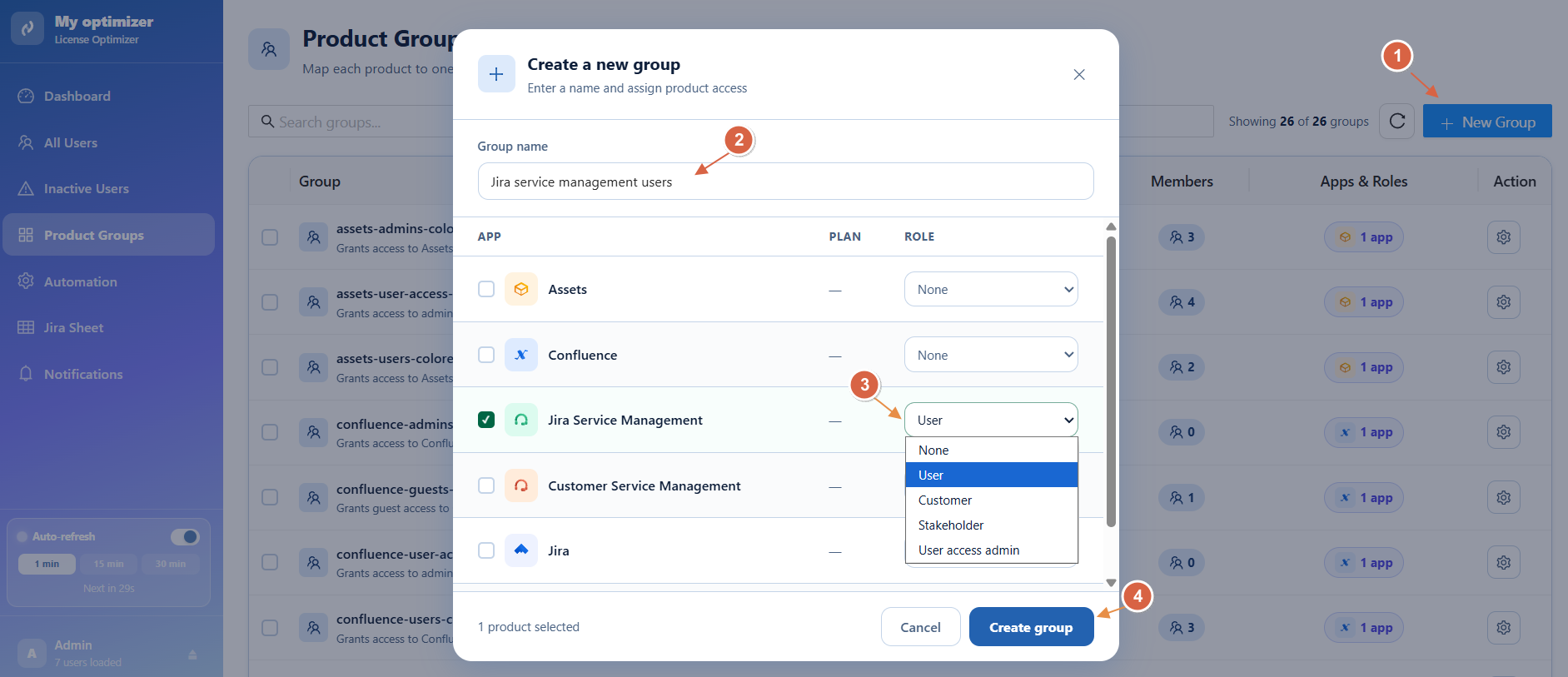The height and width of the screenshot is (677, 1568).
Task: Select checkbox for assets-admins group row
Action: (270, 237)
